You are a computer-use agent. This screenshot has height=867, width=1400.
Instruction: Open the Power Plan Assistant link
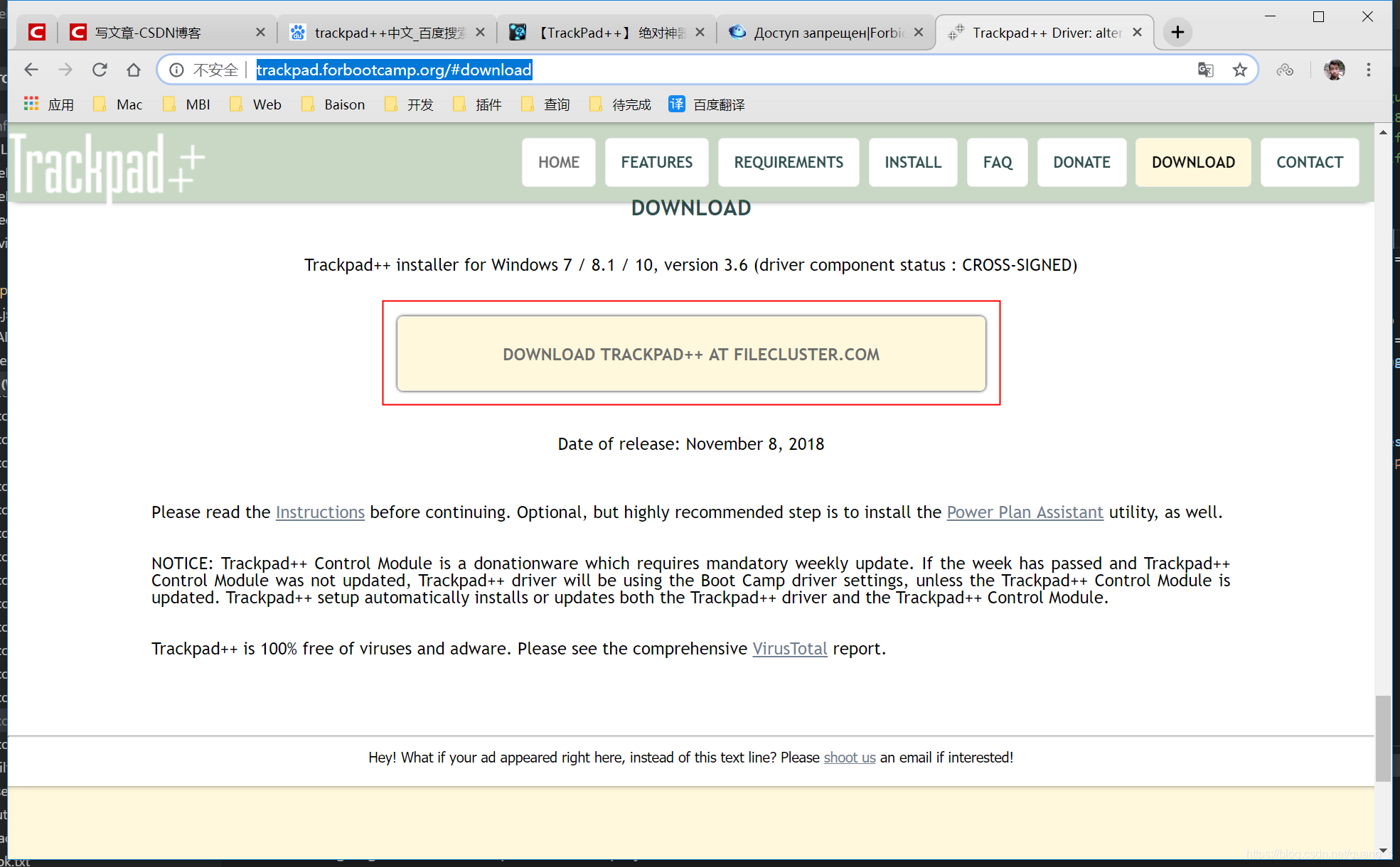pyautogui.click(x=1025, y=512)
